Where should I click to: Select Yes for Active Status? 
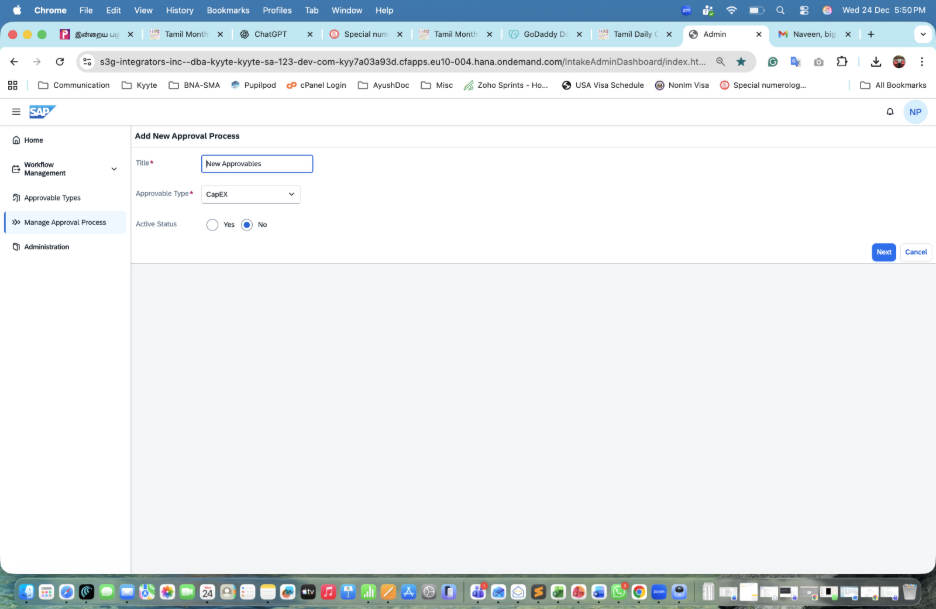212,225
